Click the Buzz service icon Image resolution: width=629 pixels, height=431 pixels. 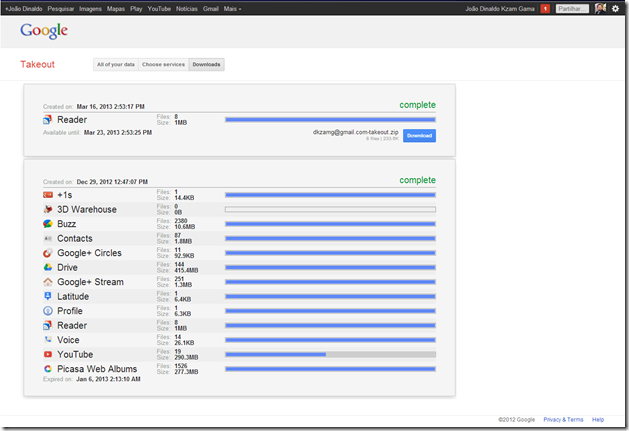(48, 224)
